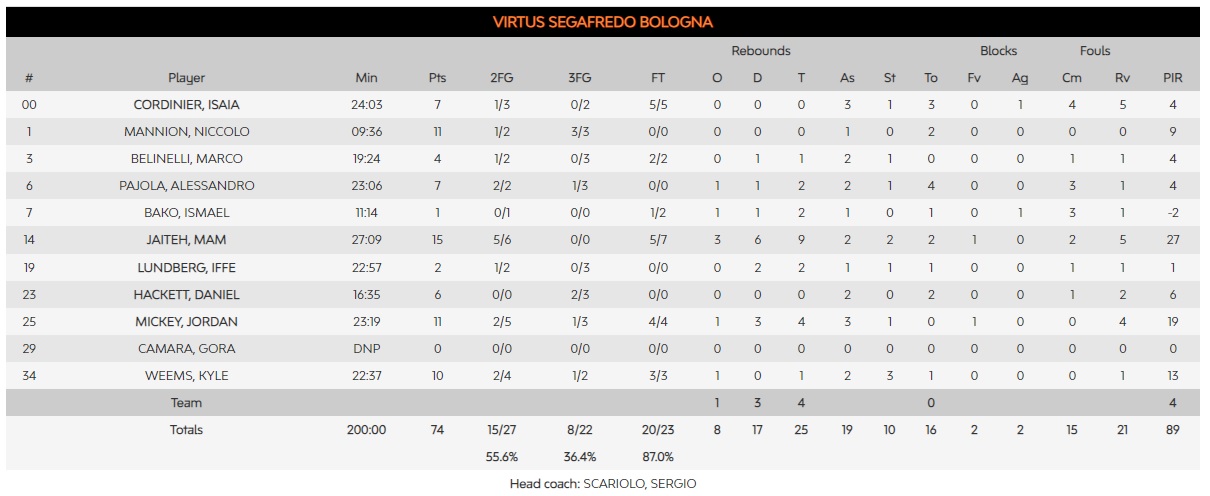
Task: Click the Min column header
Action: 366,78
